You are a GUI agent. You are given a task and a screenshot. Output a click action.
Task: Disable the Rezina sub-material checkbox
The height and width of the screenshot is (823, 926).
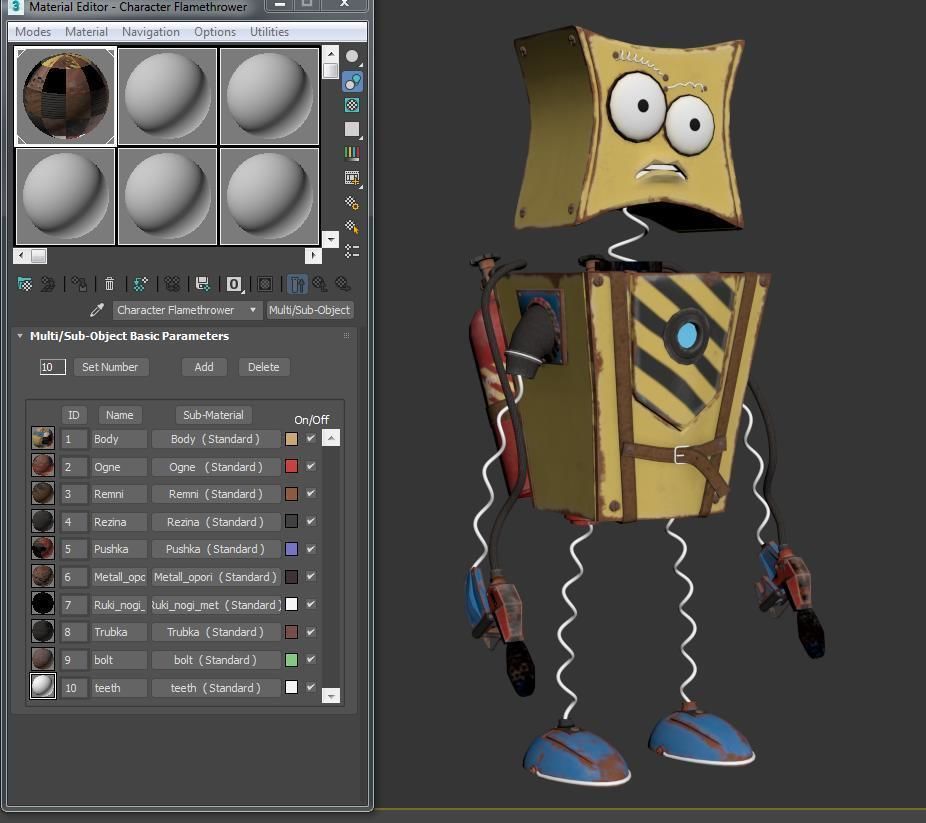311,521
